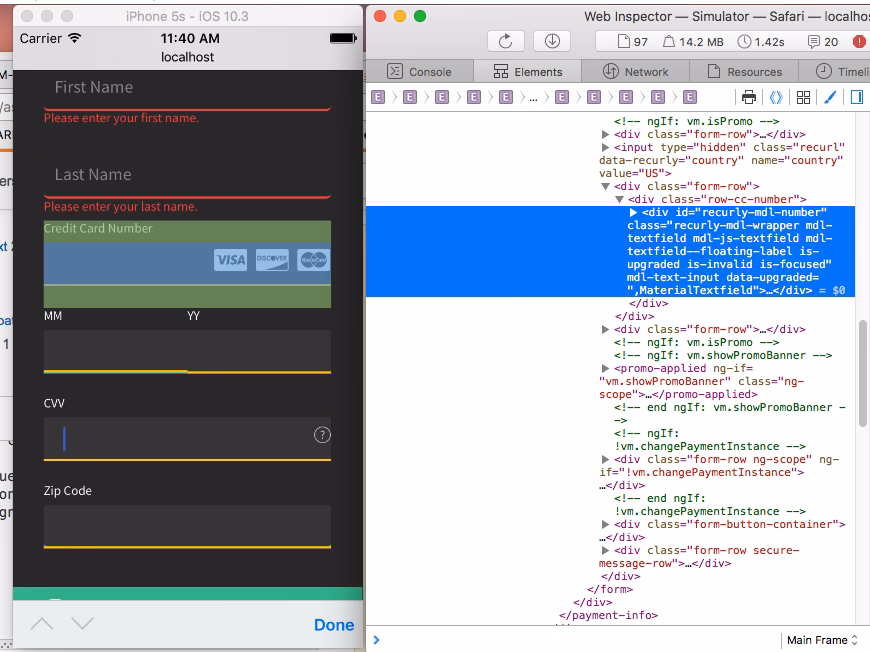This screenshot has width=870, height=652.
Task: Open the Network tab
Action: click(635, 72)
